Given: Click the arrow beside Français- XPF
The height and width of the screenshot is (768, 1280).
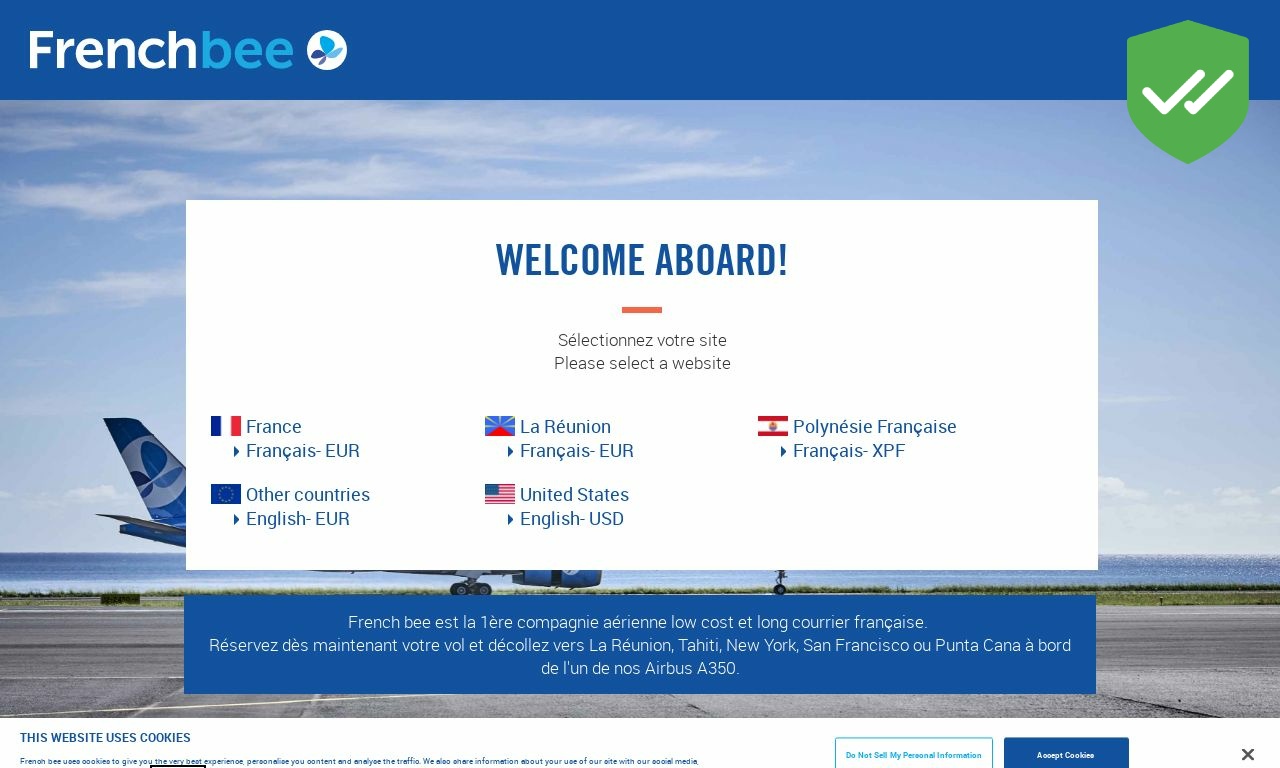Looking at the screenshot, I should click(x=784, y=452).
